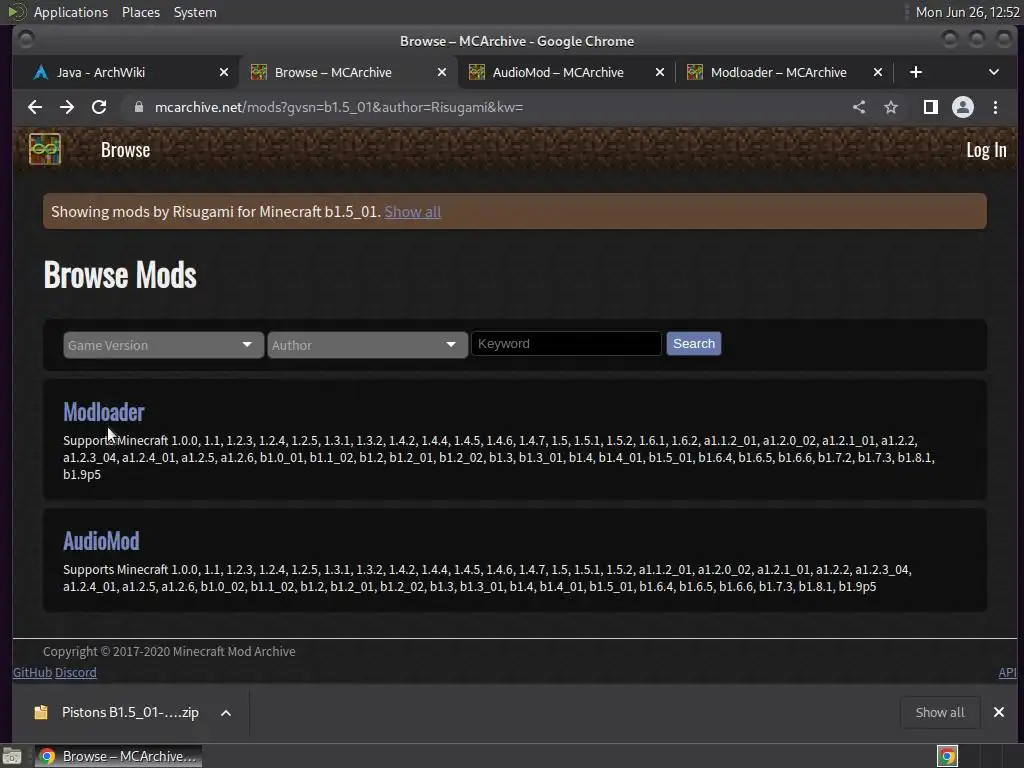Click Log In in site header
This screenshot has width=1024, height=768.
click(x=986, y=150)
